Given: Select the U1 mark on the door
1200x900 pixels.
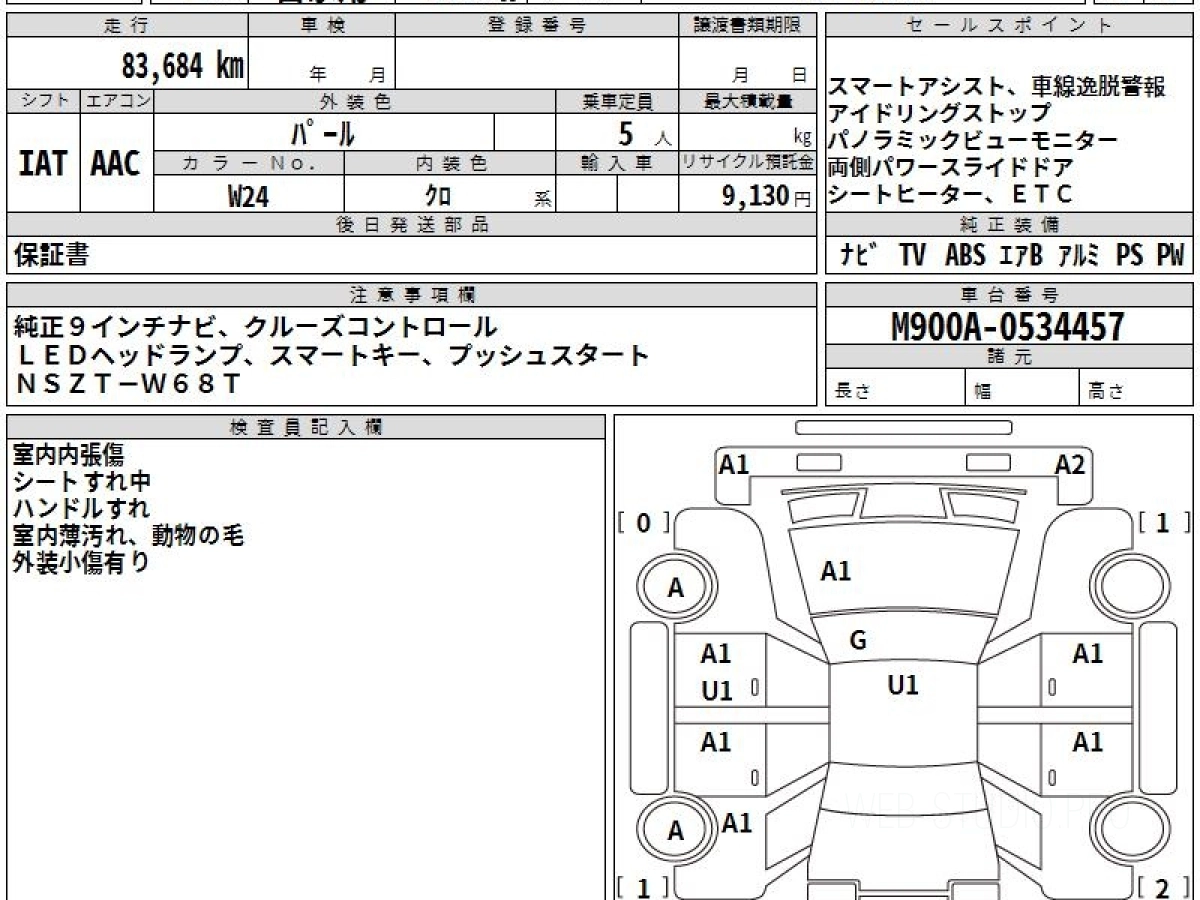Looking at the screenshot, I should (716, 690).
